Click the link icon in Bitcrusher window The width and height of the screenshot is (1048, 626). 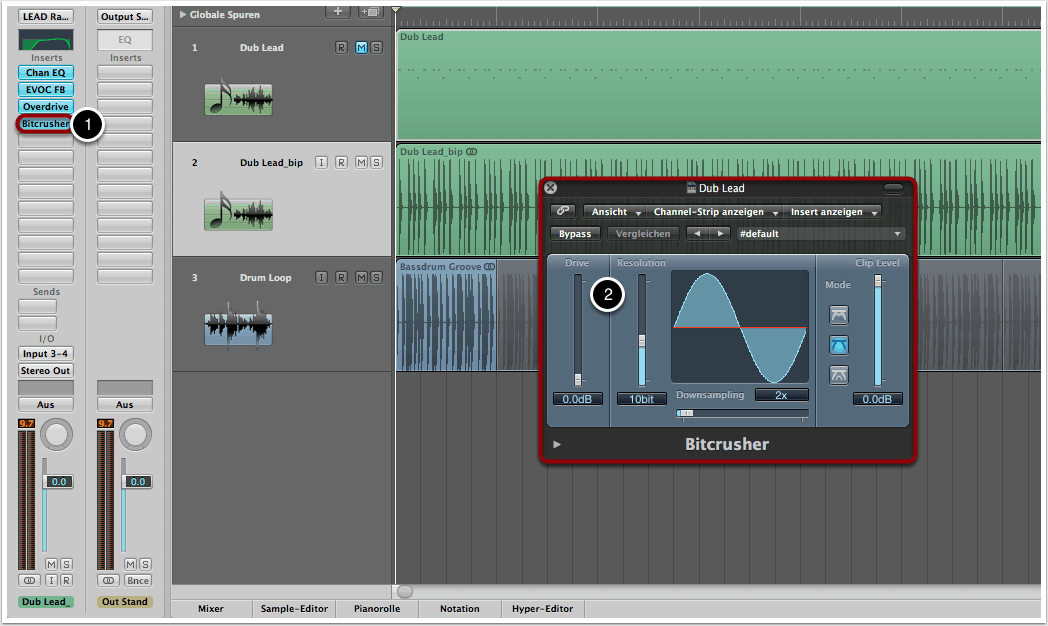[562, 211]
